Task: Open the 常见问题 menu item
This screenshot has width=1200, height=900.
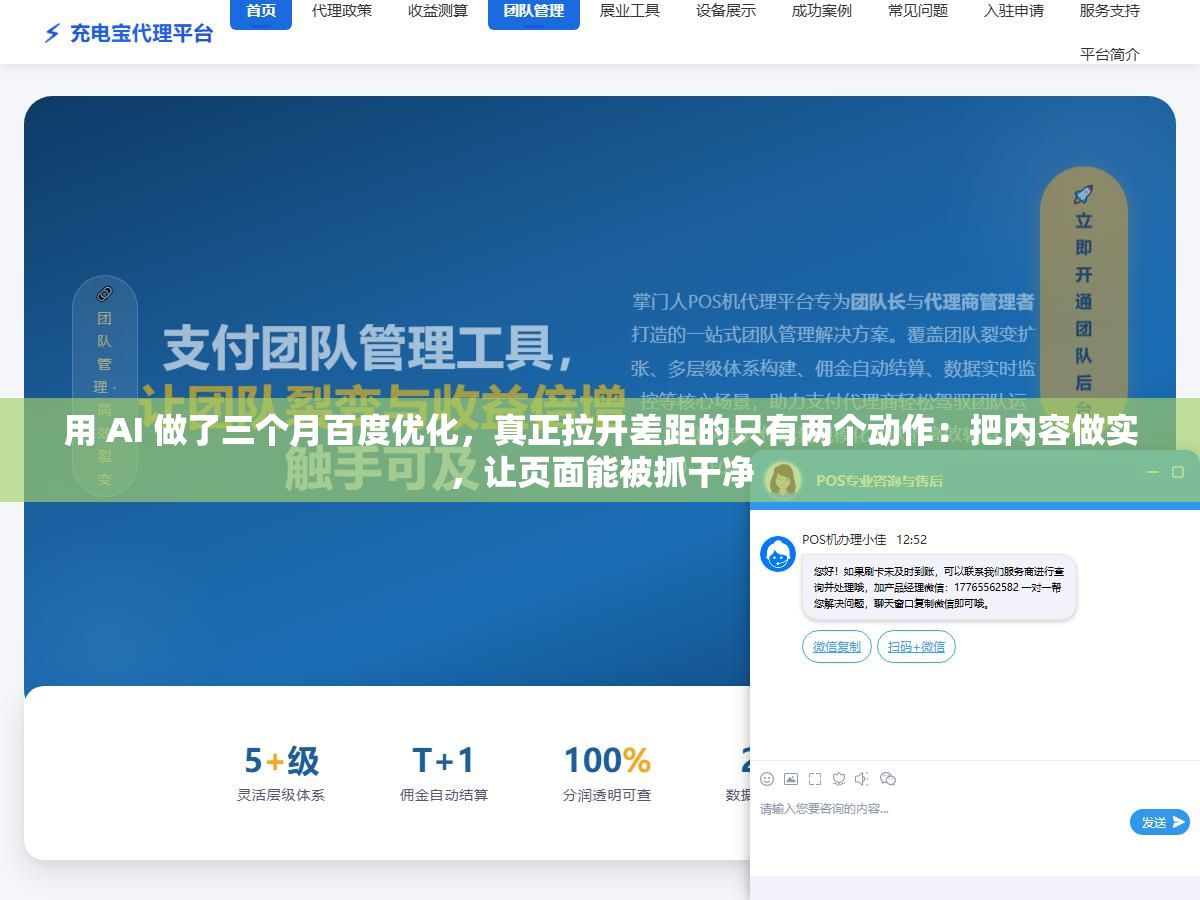Action: 918,11
